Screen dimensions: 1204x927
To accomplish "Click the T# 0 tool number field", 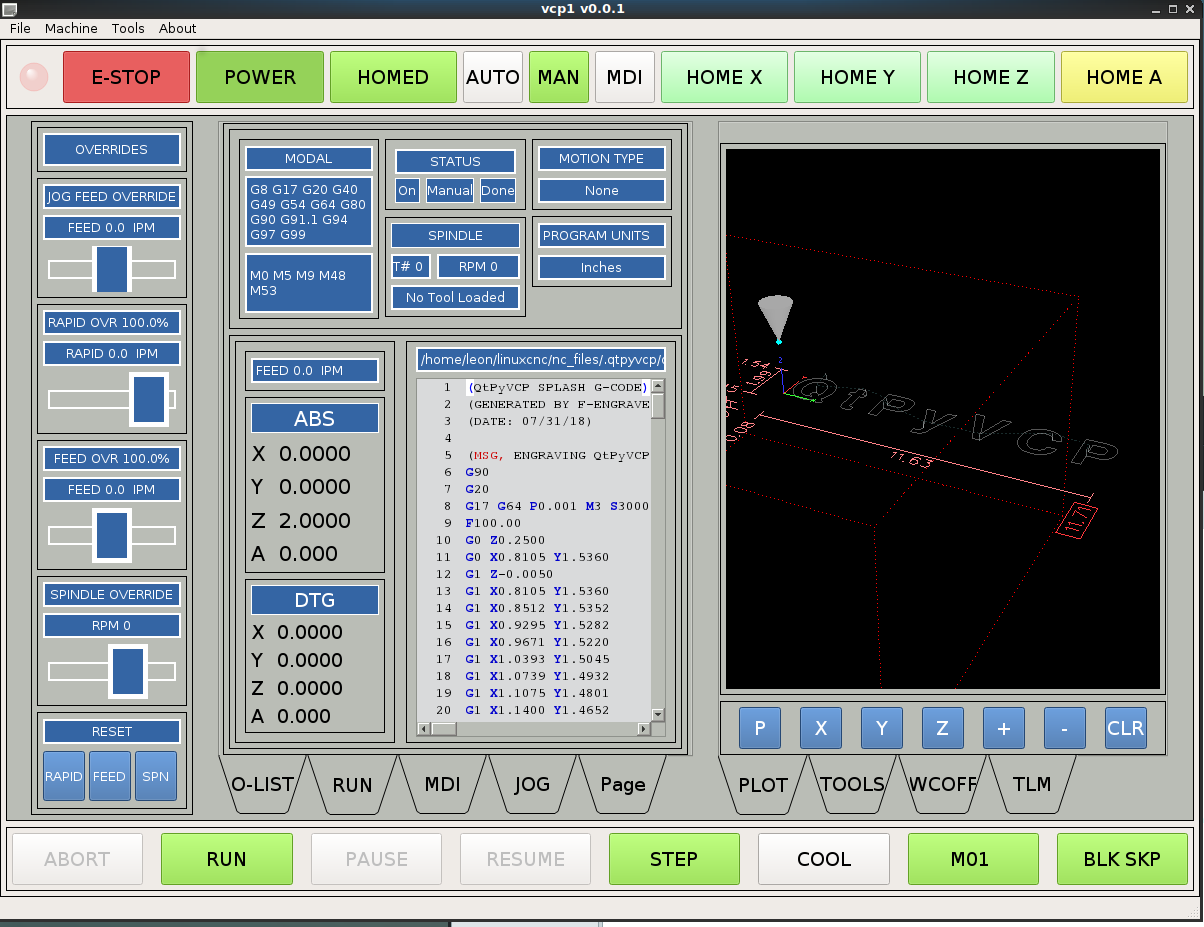I will tap(410, 267).
